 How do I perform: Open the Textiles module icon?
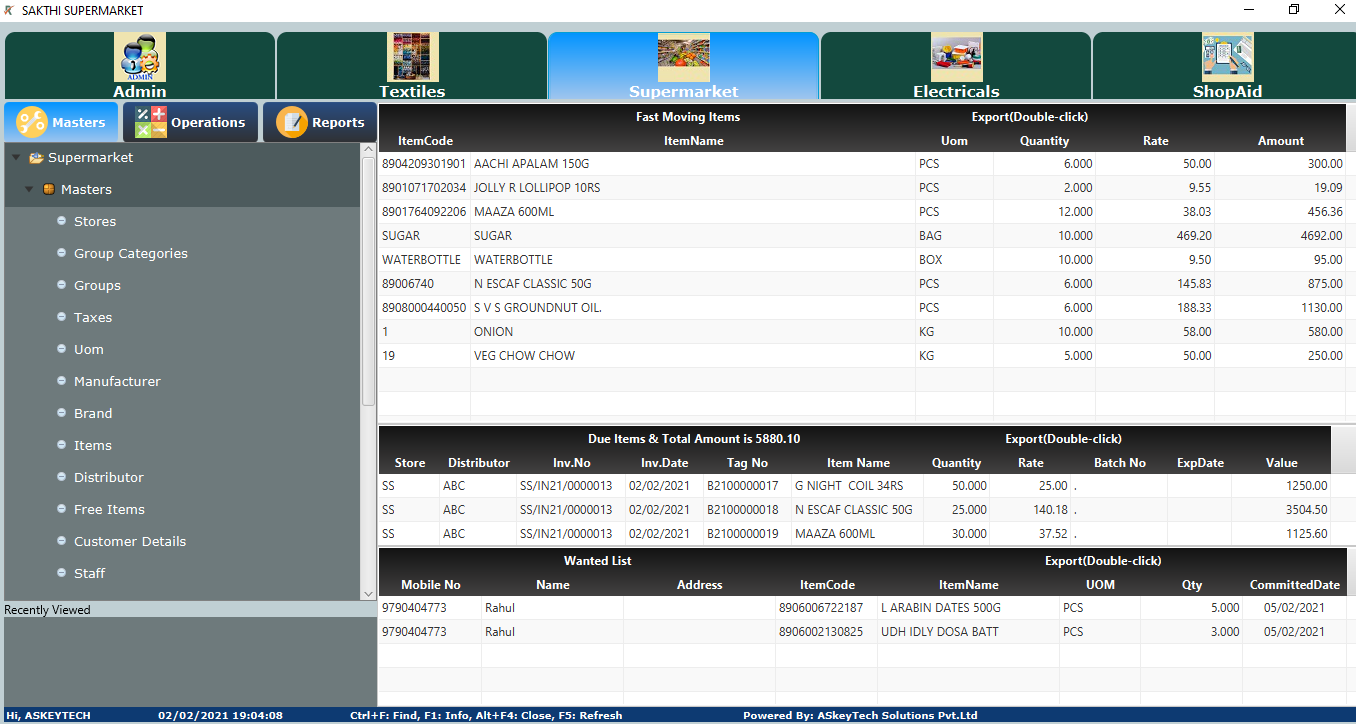coord(412,58)
